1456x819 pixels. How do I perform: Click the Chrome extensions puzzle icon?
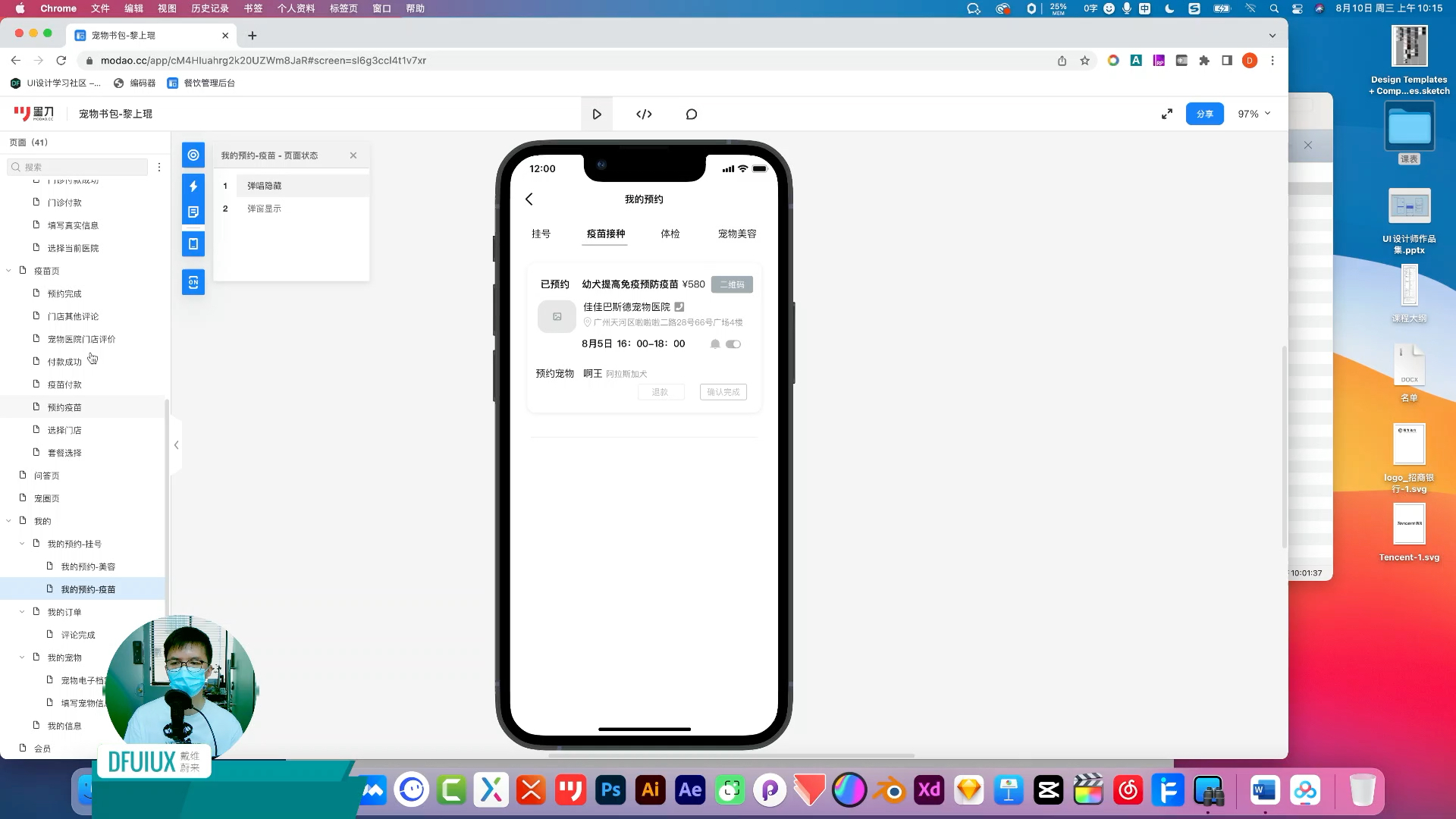(1204, 61)
